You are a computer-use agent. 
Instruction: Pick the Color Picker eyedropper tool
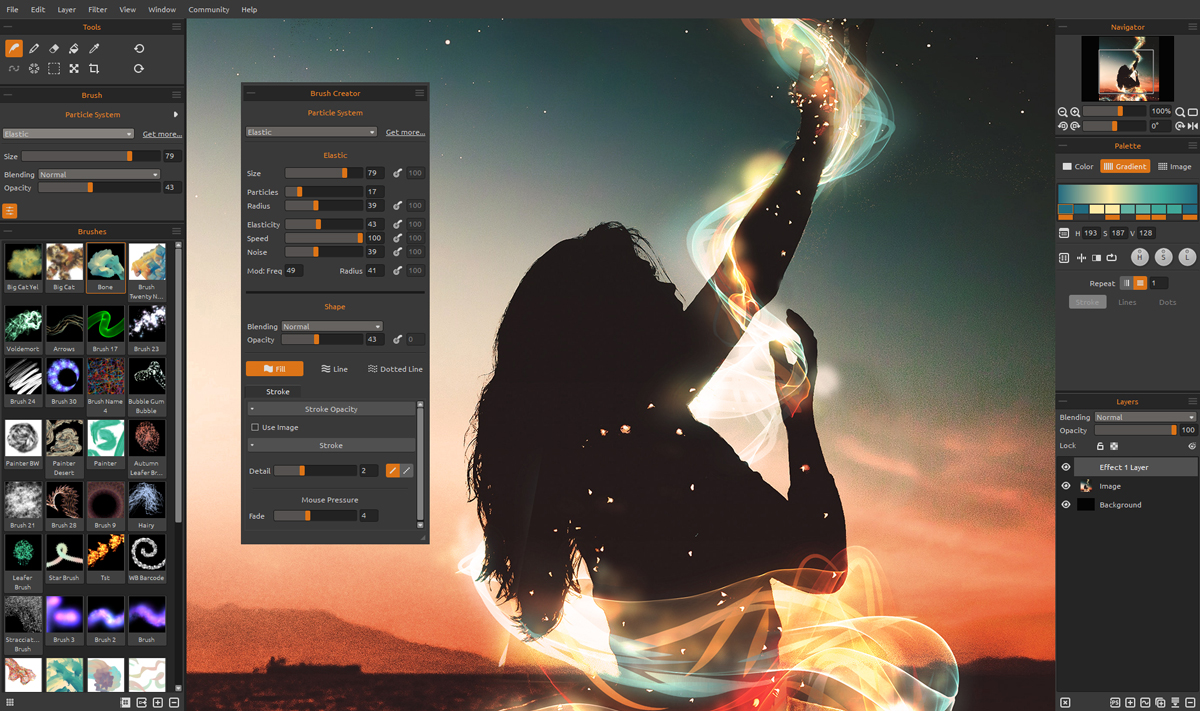point(94,48)
